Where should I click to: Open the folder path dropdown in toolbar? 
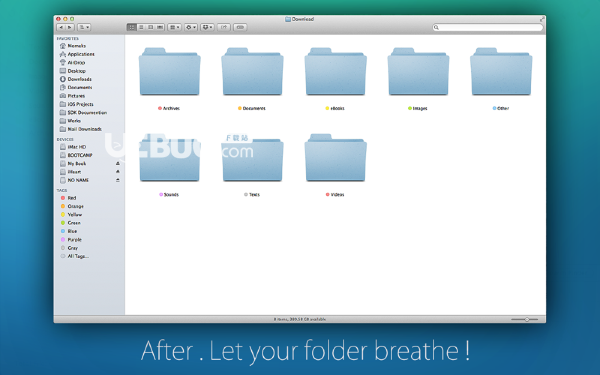pos(84,28)
